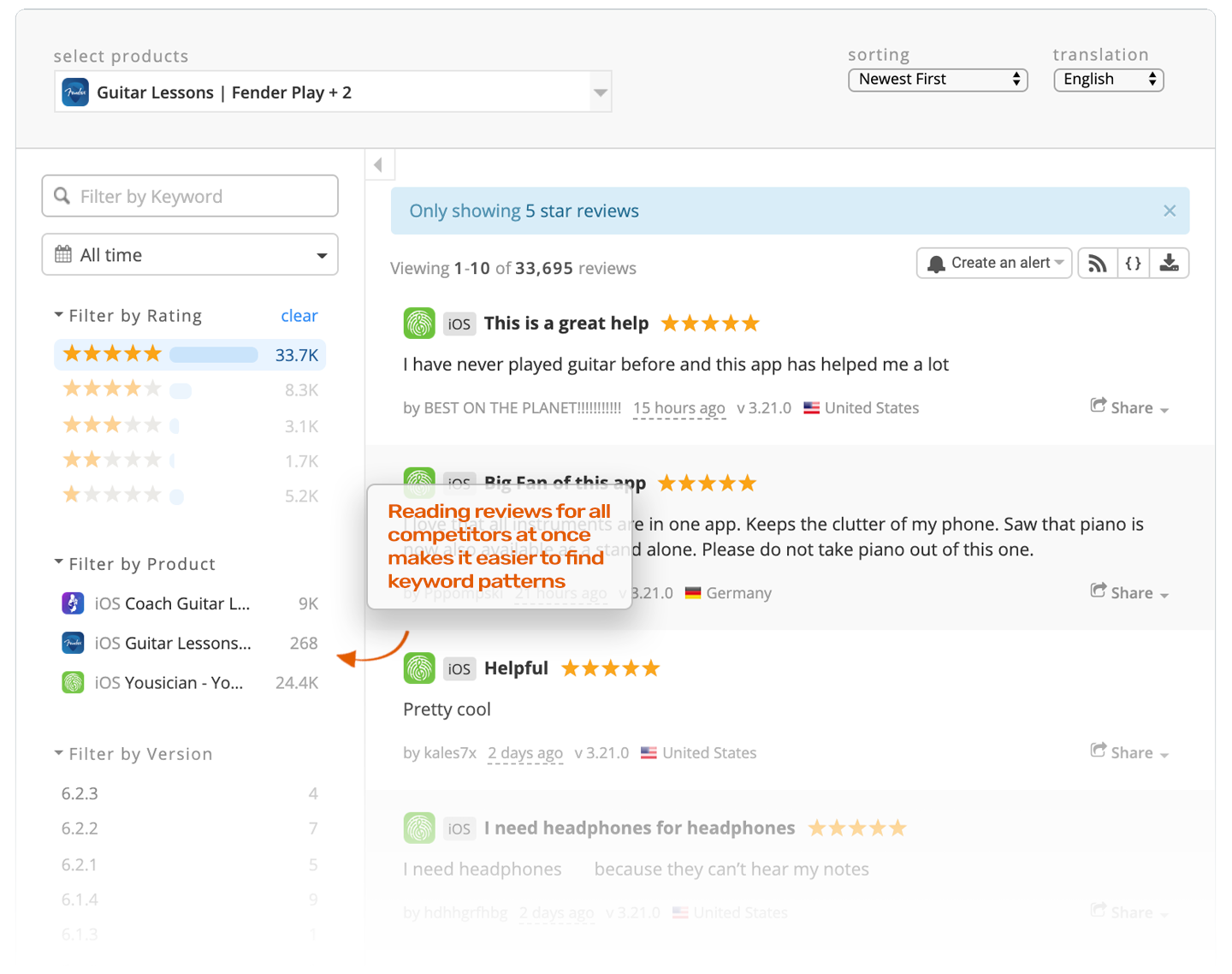1232x974 pixels.
Task: Open the All time date range dropdown
Action: (190, 254)
